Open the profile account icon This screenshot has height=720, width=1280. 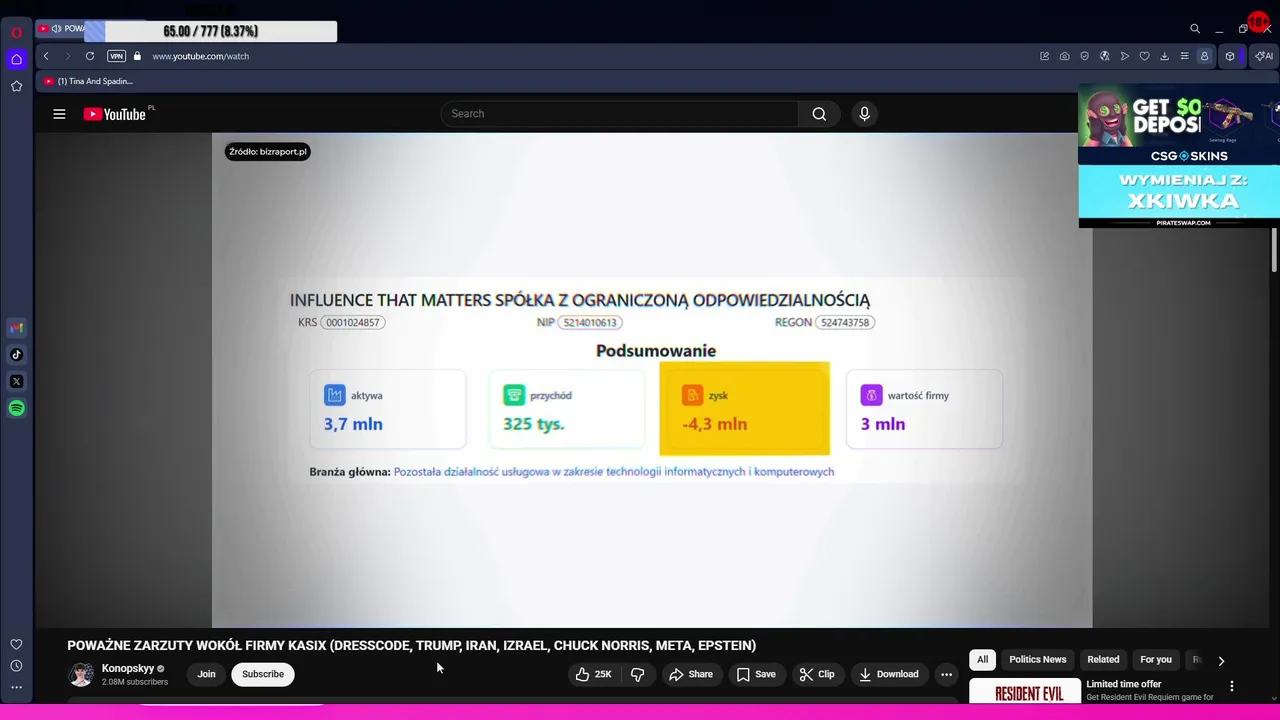click(1204, 56)
